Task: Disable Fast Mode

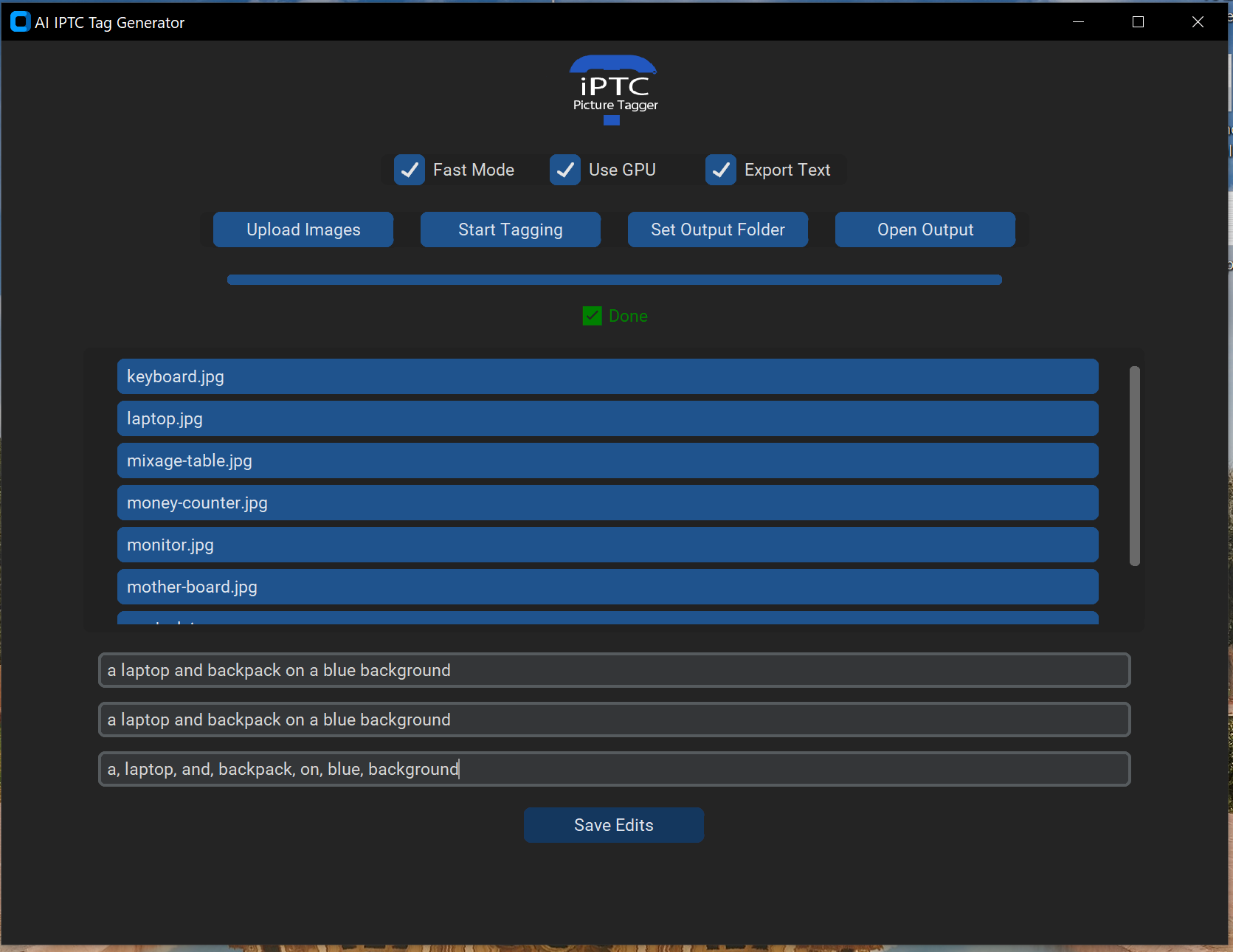Action: pyautogui.click(x=410, y=170)
